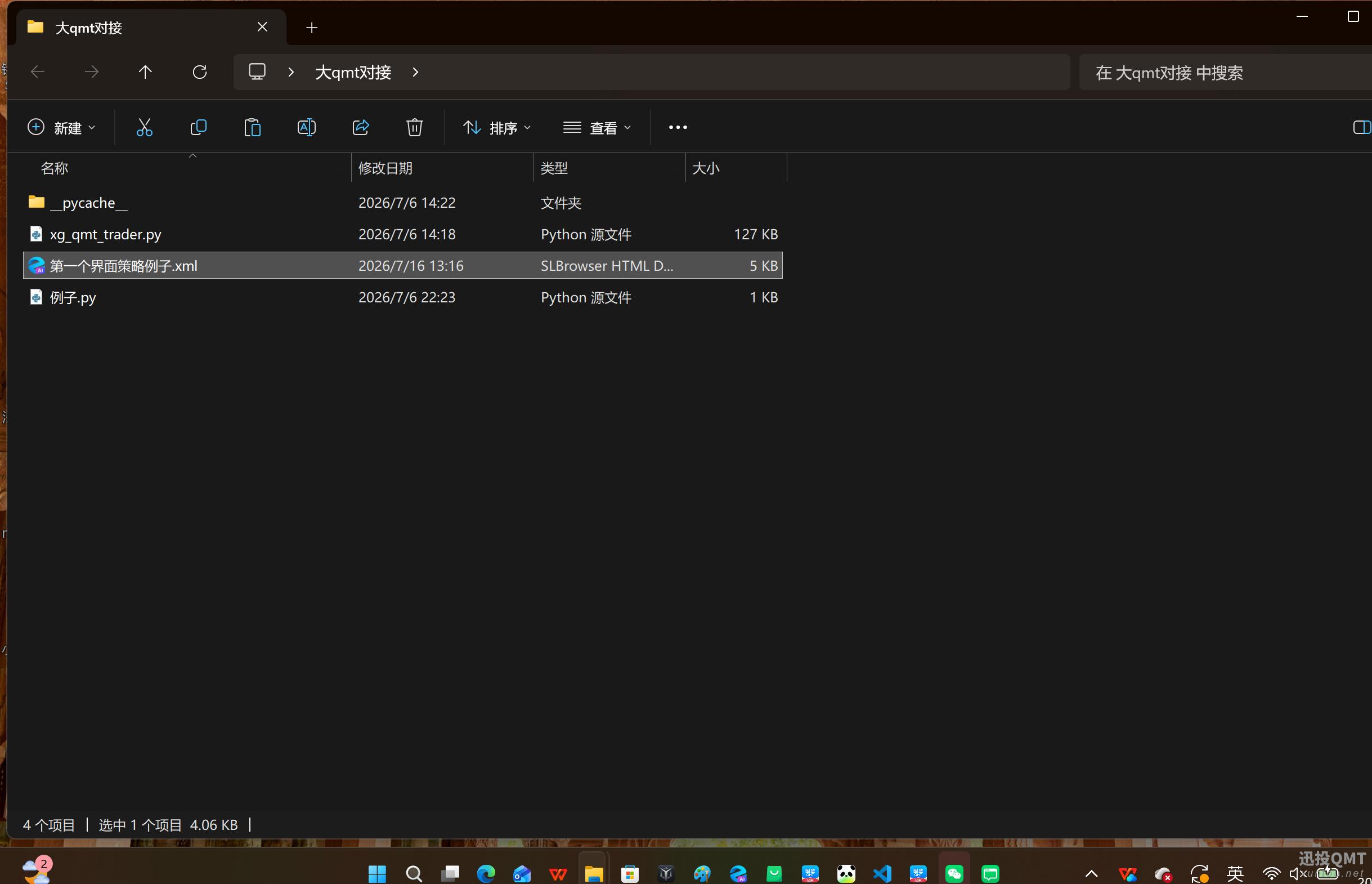Click the search box 在 大qmt对接 中搜索
The width and height of the screenshot is (1372, 884).
pos(1225,72)
